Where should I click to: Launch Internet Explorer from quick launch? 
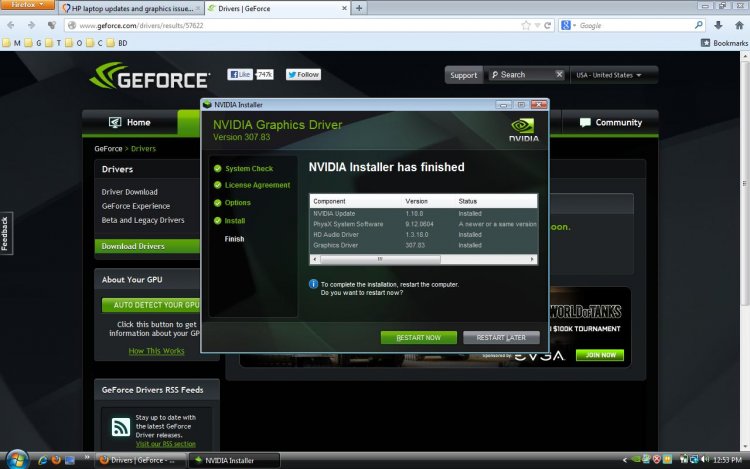click(x=42, y=460)
